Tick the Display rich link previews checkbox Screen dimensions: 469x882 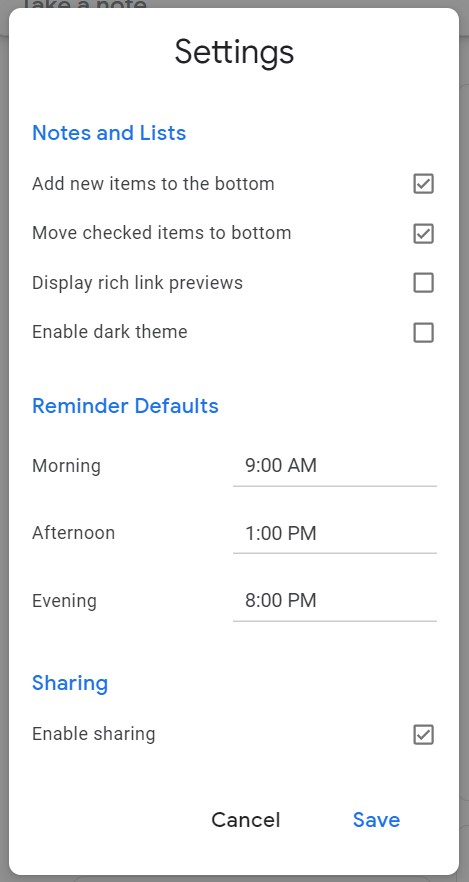coord(423,283)
